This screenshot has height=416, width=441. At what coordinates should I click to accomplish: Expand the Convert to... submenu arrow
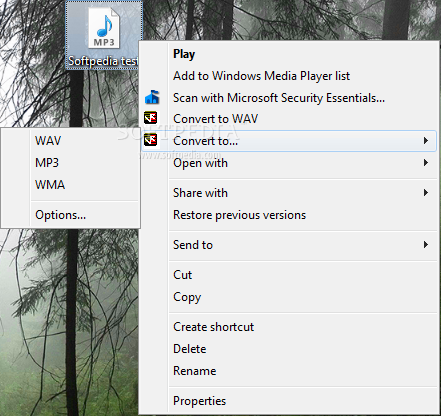point(426,141)
